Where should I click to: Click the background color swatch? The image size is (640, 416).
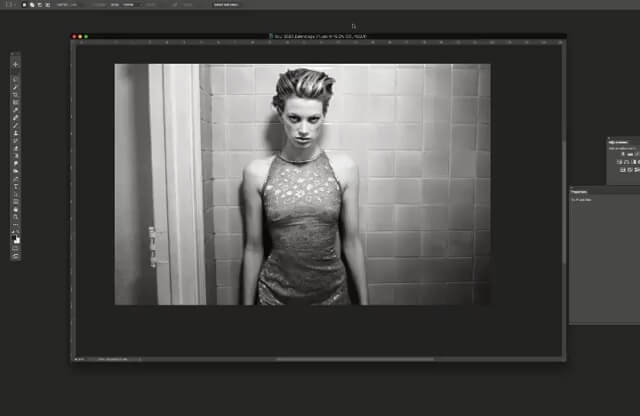[x=17, y=241]
